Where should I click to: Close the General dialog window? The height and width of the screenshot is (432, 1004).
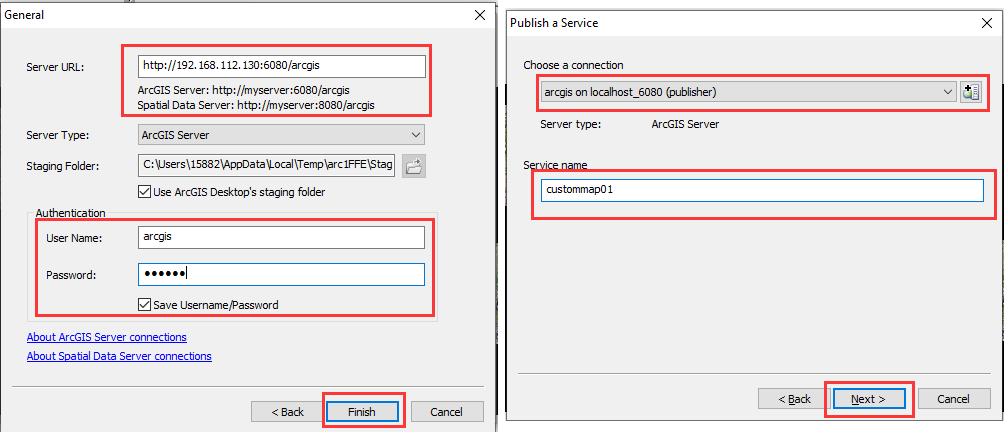click(x=480, y=15)
